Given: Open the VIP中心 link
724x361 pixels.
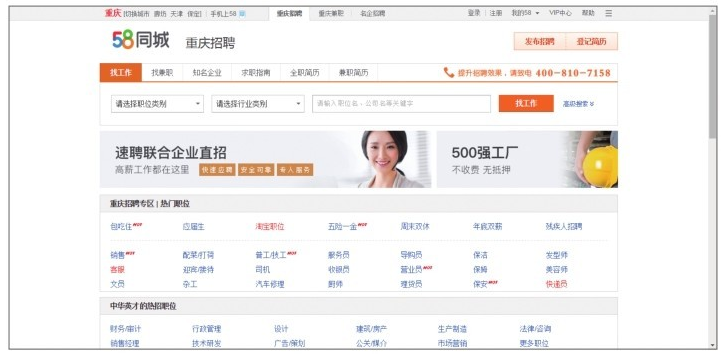Looking at the screenshot, I should (560, 13).
